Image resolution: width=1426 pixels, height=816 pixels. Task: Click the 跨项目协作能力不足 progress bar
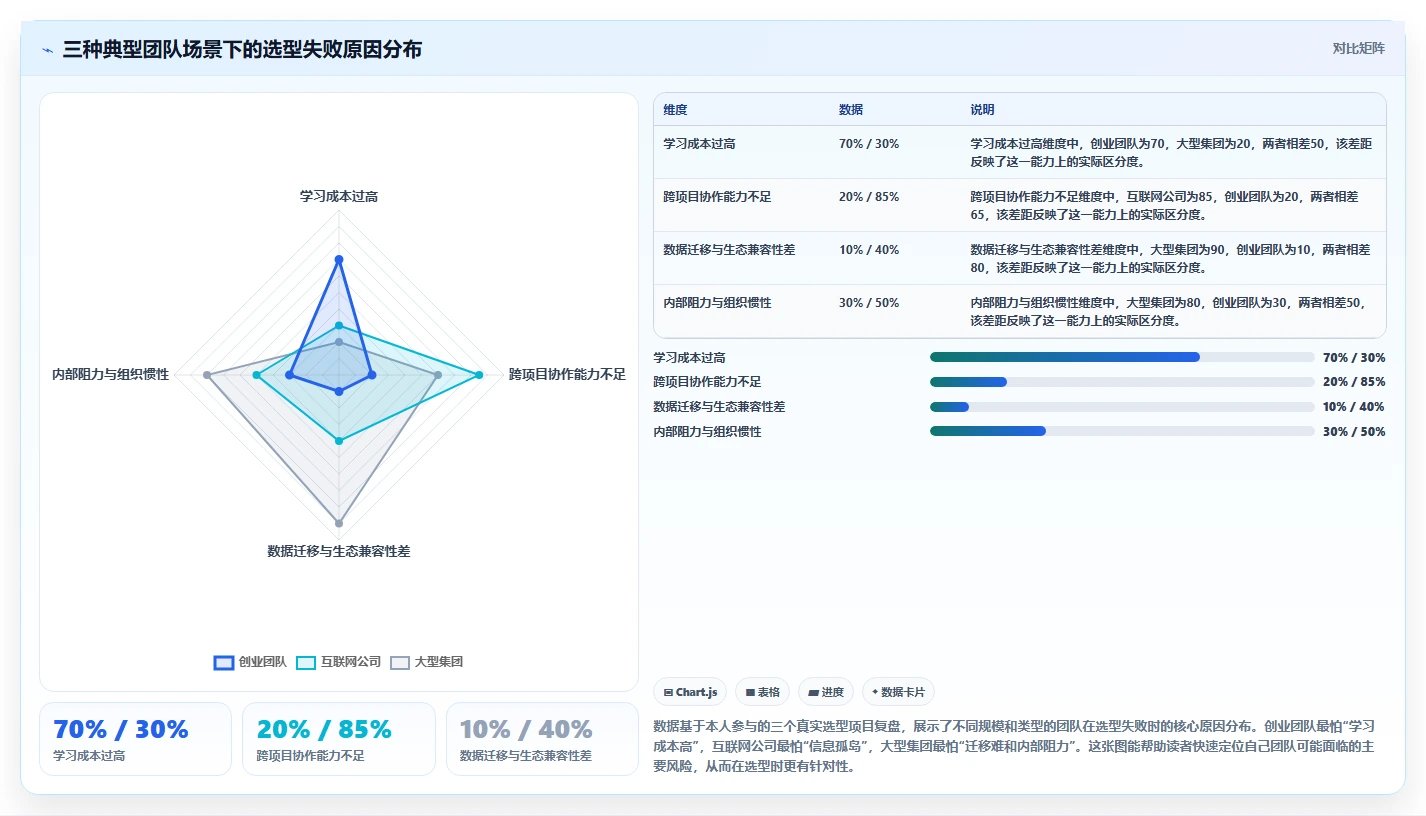coord(1122,382)
